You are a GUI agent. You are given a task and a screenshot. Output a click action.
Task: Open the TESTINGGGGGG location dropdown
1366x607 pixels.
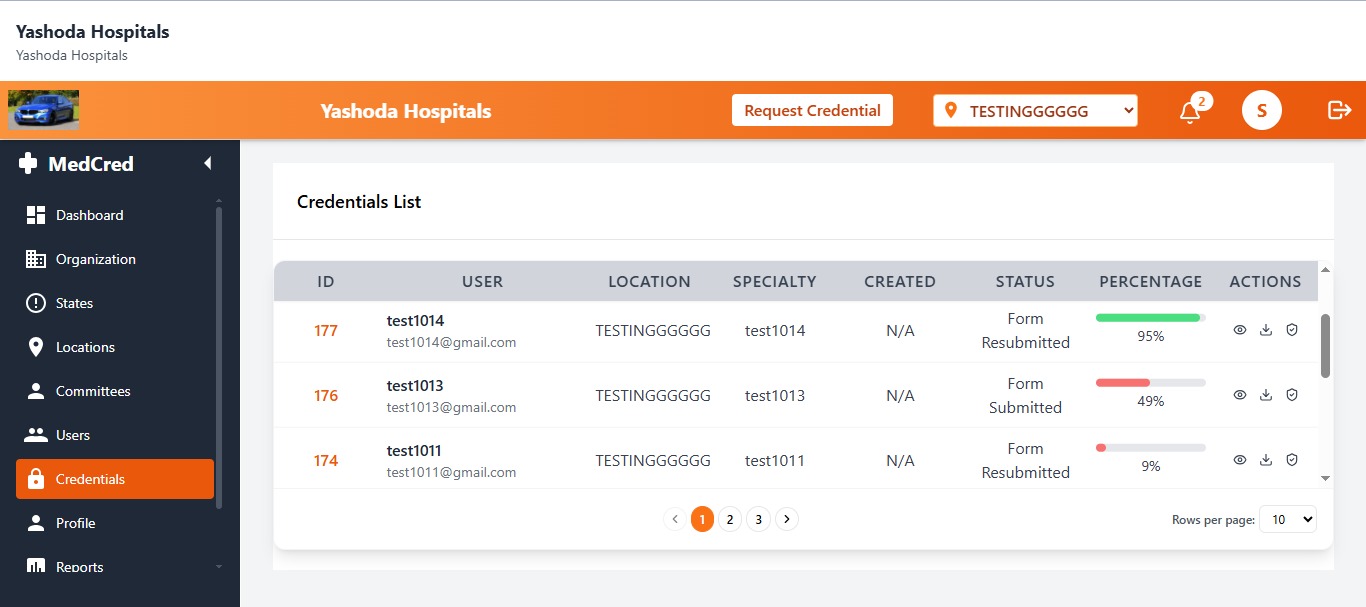point(1036,111)
